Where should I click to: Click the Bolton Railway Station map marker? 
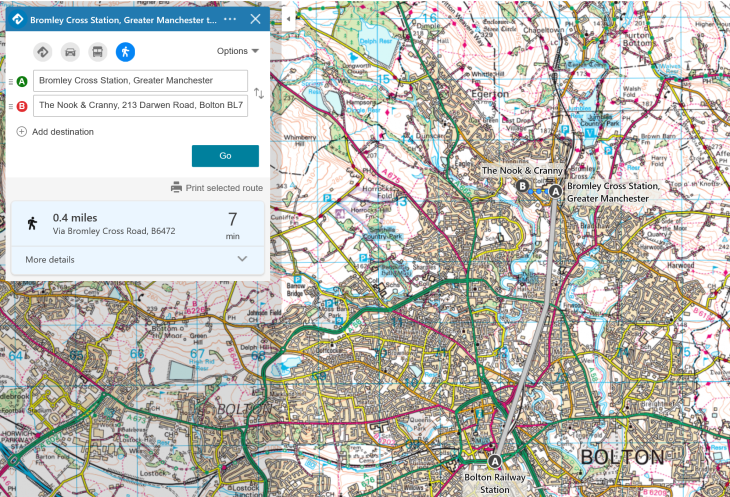(x=494, y=461)
